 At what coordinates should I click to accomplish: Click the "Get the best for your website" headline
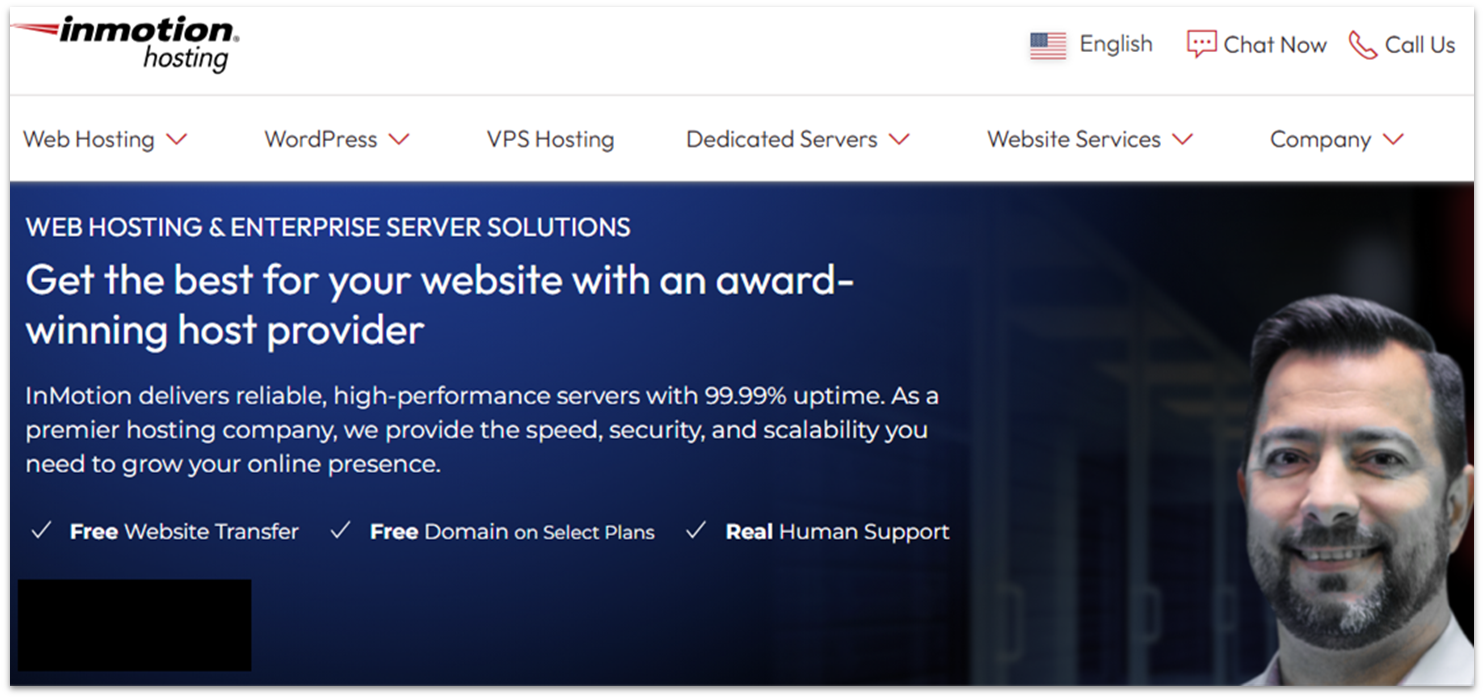(x=439, y=305)
